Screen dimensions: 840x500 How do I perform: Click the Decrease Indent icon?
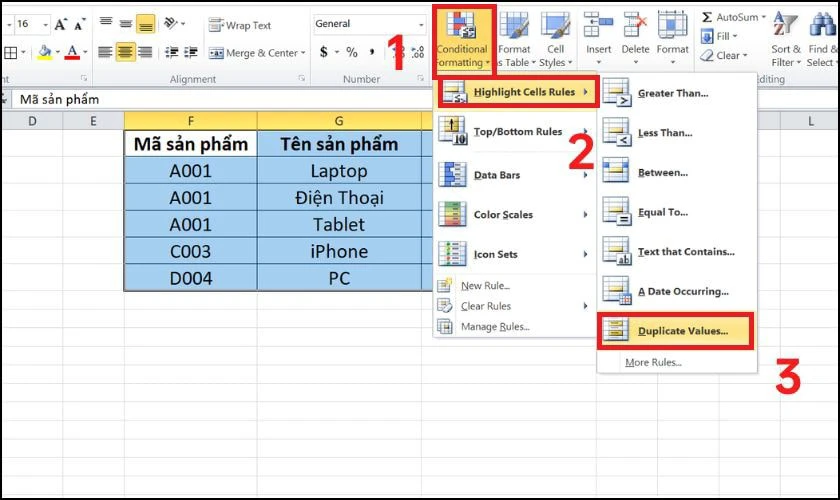[x=171, y=52]
